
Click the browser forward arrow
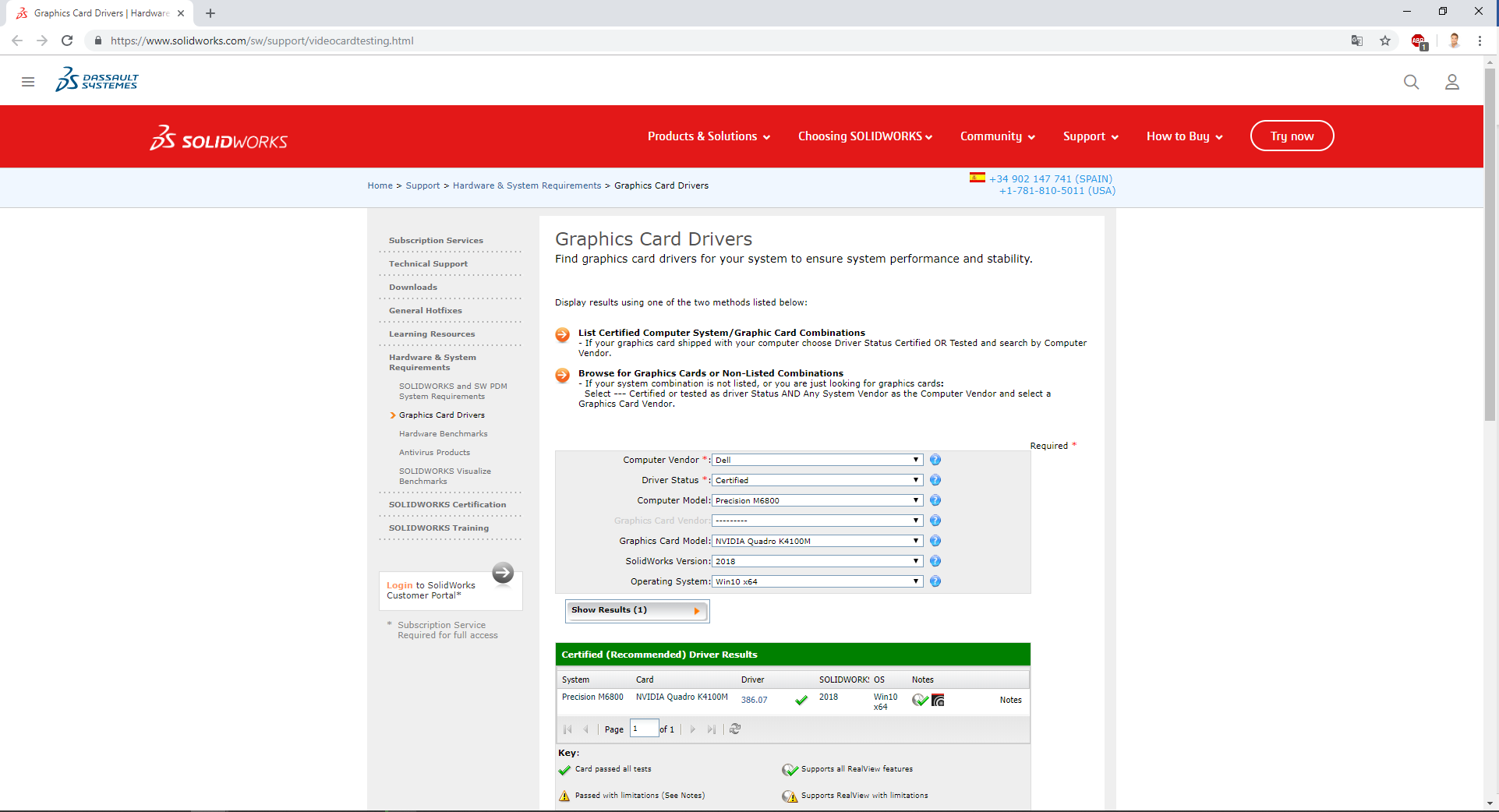pyautogui.click(x=42, y=41)
